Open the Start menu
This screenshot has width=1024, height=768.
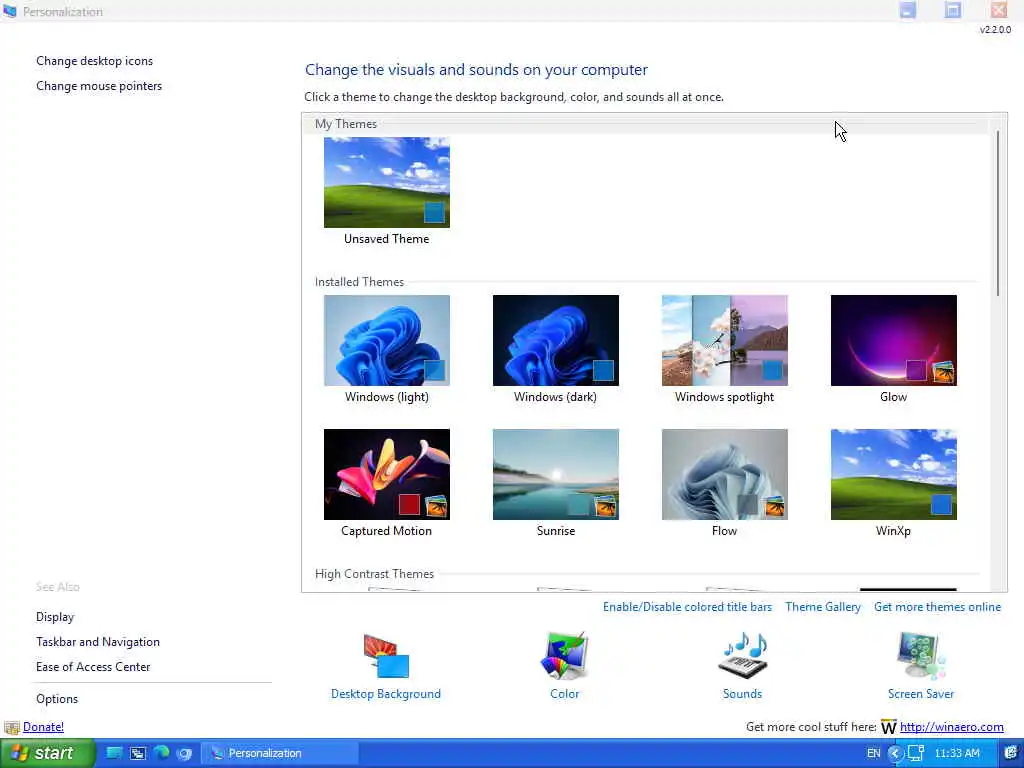(x=48, y=753)
